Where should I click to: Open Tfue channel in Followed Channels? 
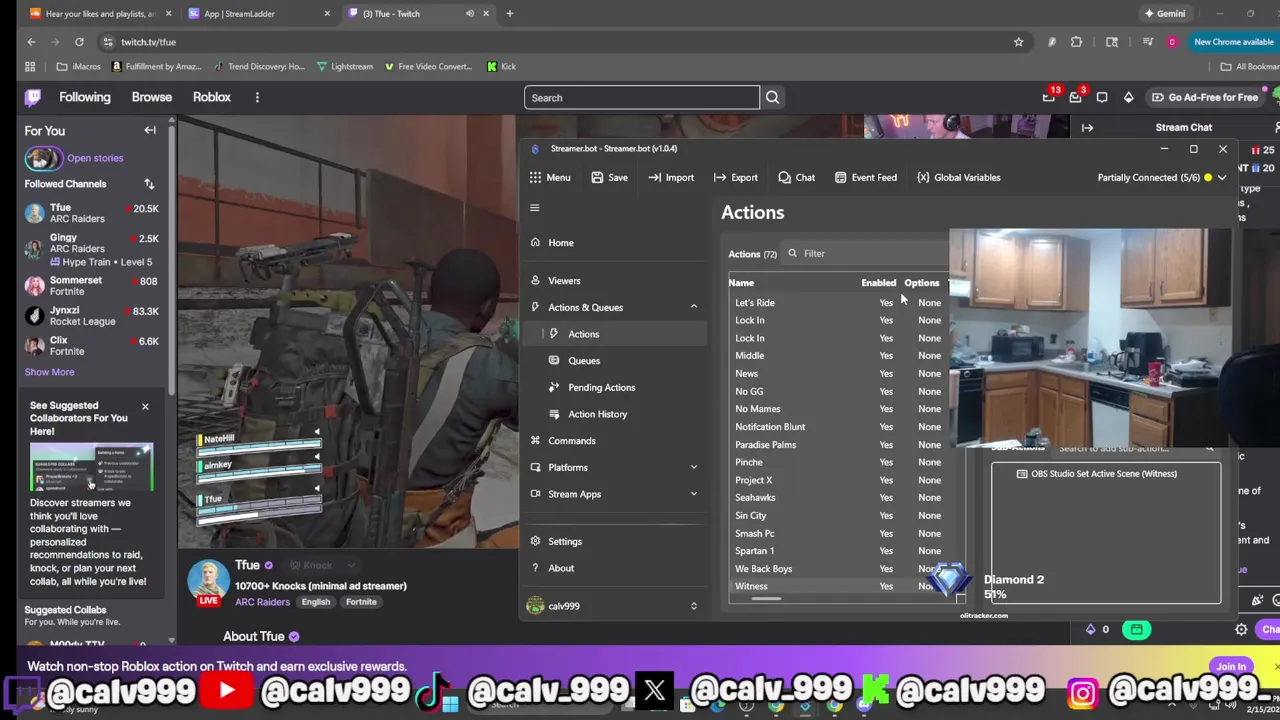[91, 213]
